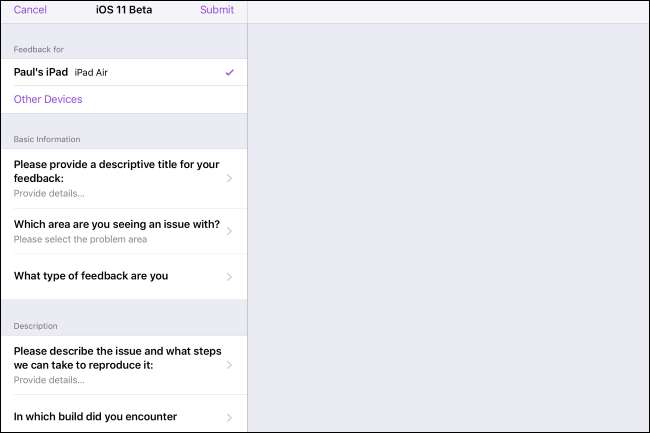Click chevron beside 'In which build' question
This screenshot has height=433, width=650.
pos(230,417)
